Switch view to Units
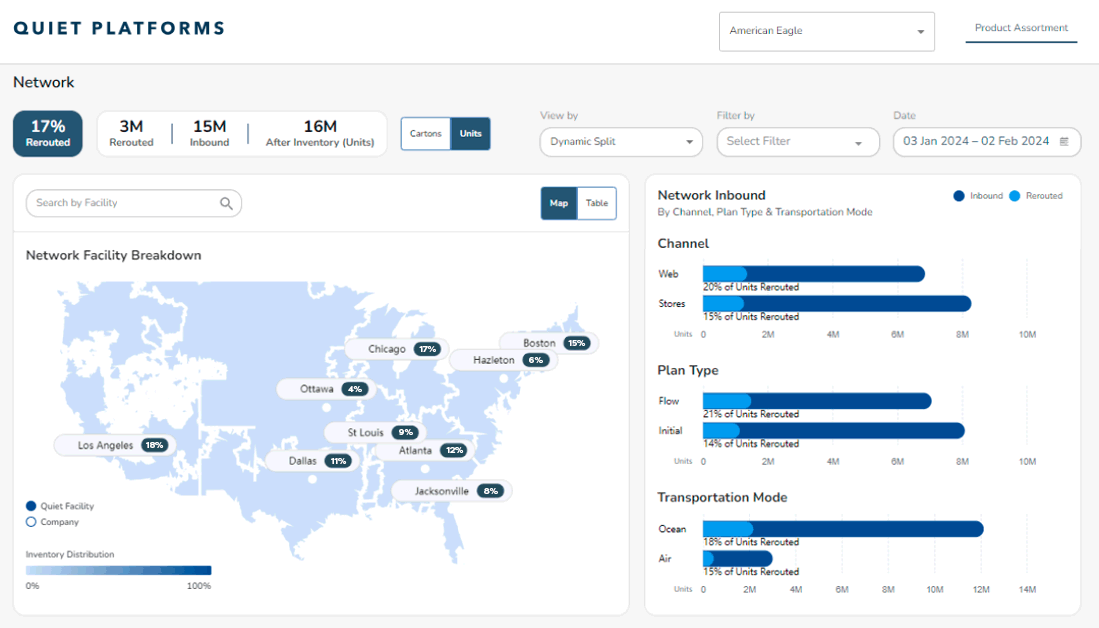The width and height of the screenshot is (1099, 628). [470, 134]
